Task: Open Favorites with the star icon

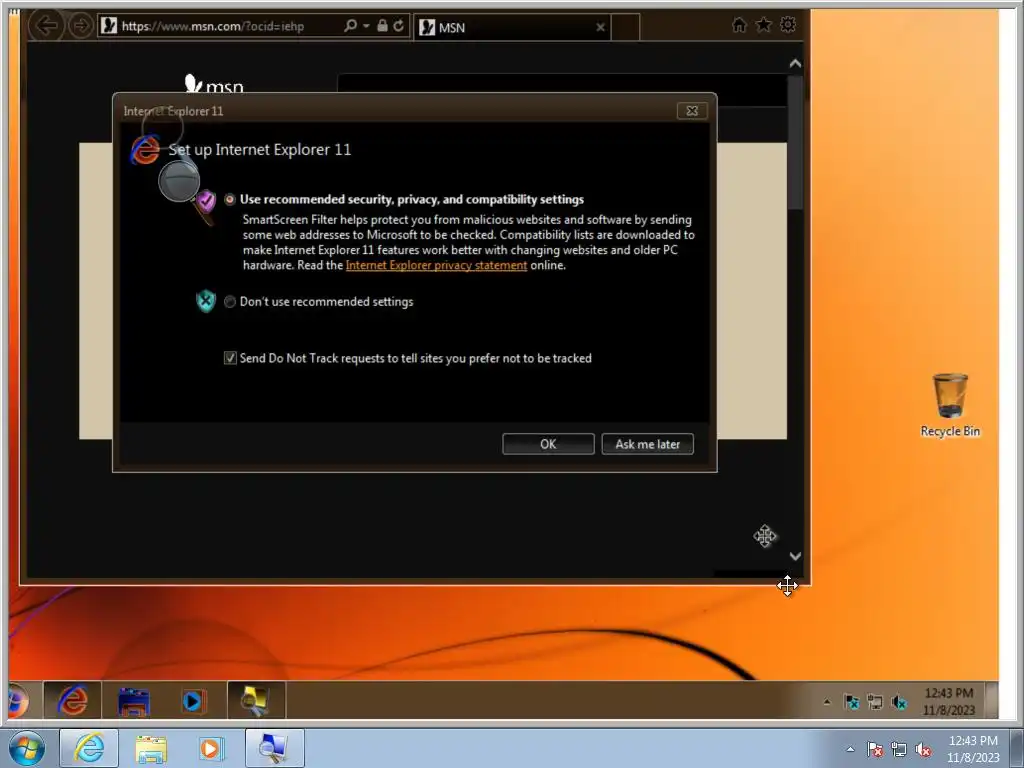Action: point(763,25)
